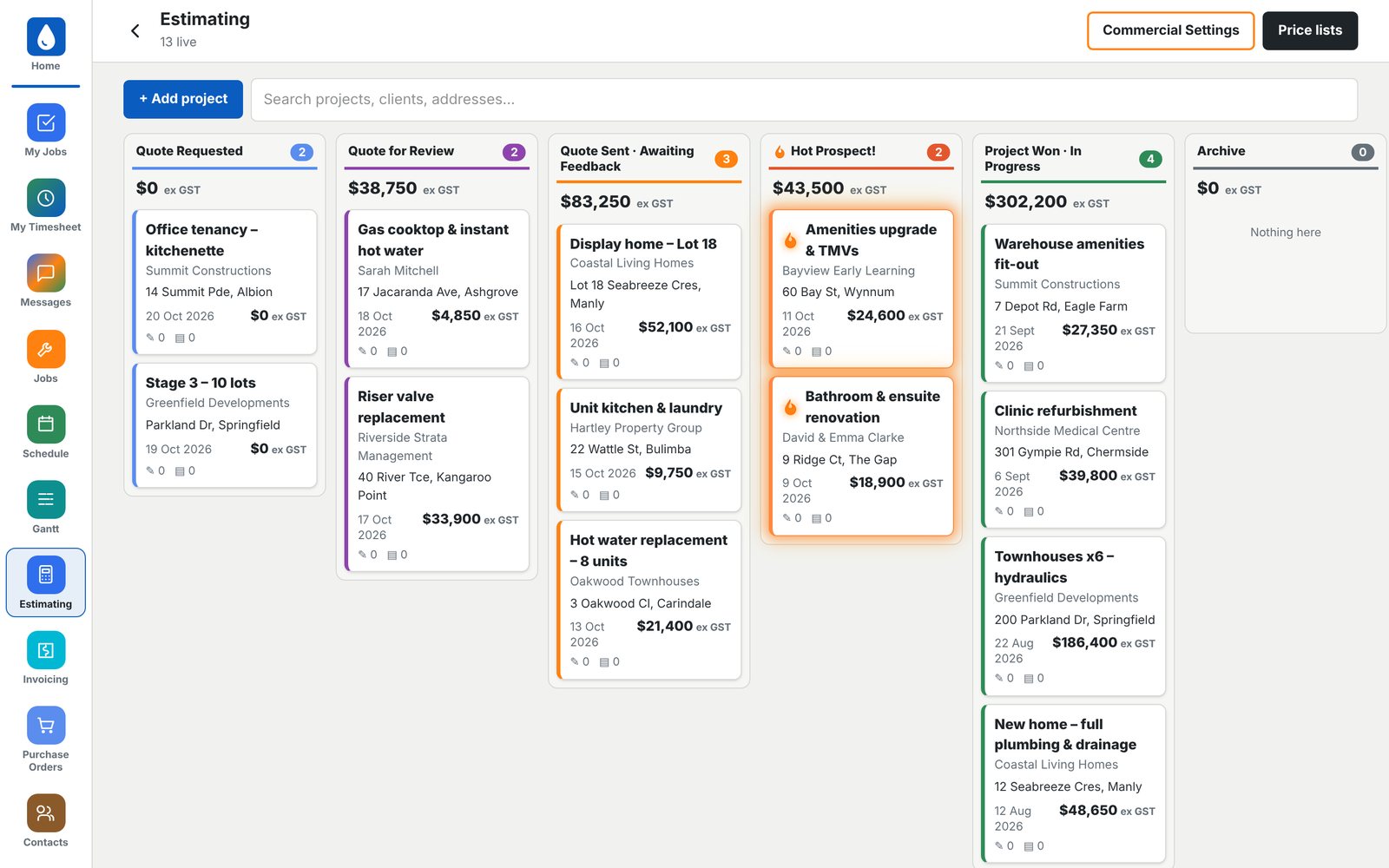Click note count icon on Office tenancy card
This screenshot has height=868, width=1389.
150,338
